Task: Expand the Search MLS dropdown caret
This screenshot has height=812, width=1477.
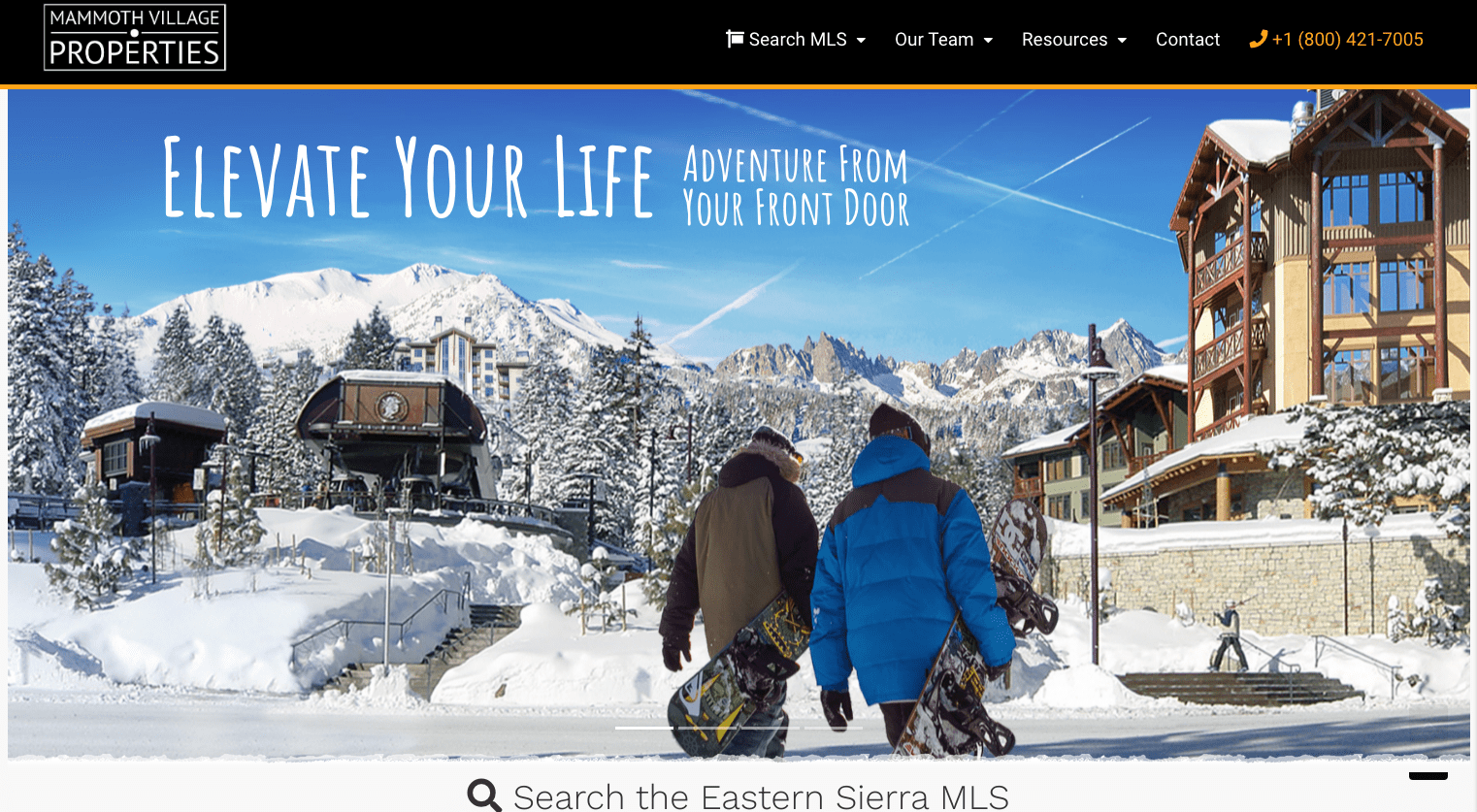Action: click(861, 40)
